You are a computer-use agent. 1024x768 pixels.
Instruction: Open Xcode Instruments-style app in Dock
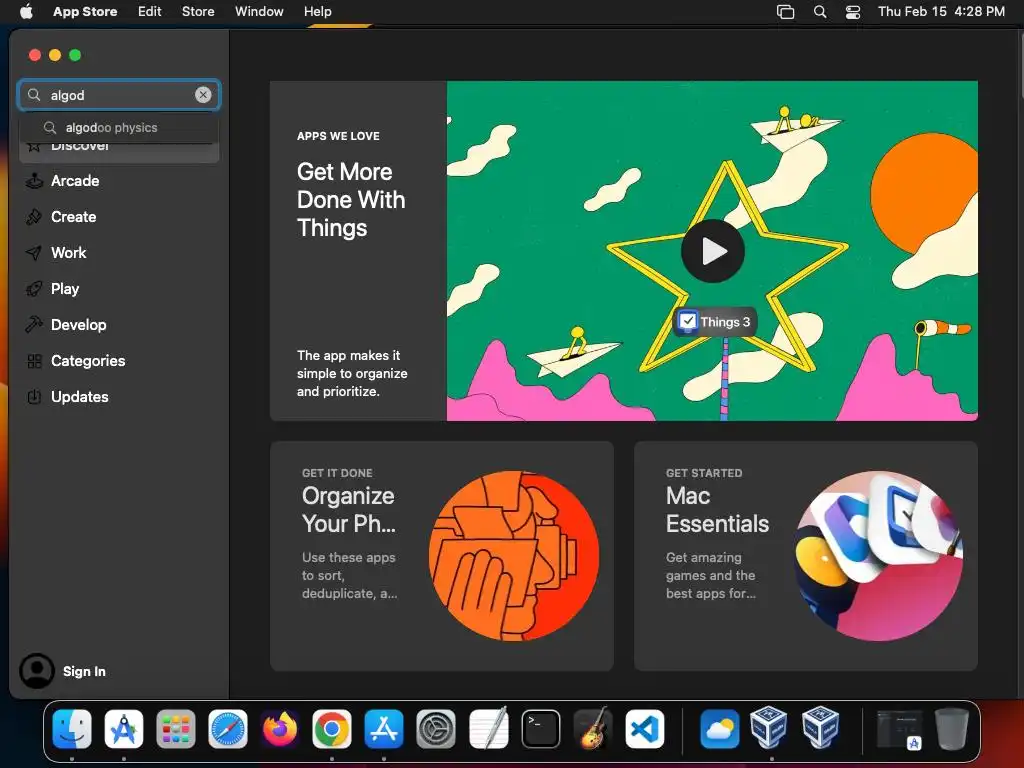click(123, 729)
